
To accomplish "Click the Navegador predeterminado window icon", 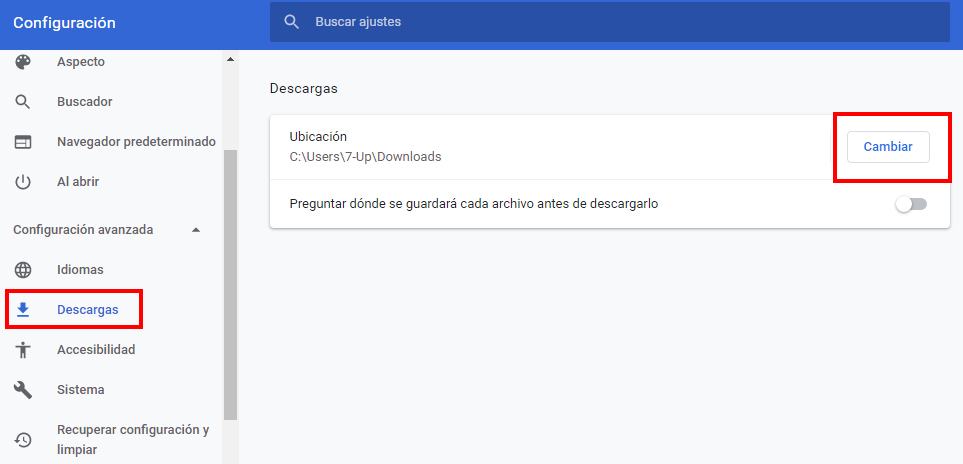I will coord(23,142).
